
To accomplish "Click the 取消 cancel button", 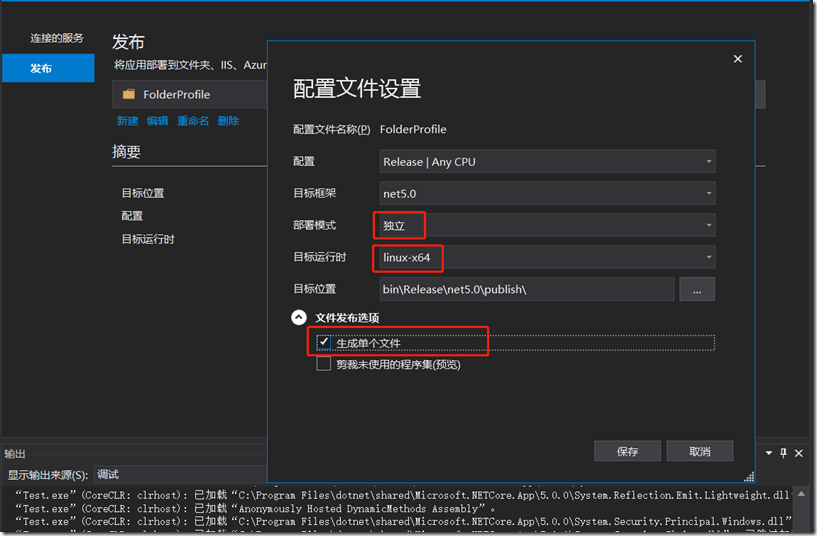I will click(700, 451).
